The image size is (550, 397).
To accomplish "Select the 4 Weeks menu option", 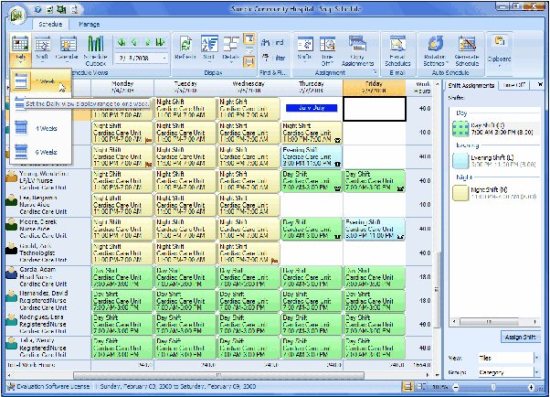I will (x=41, y=128).
